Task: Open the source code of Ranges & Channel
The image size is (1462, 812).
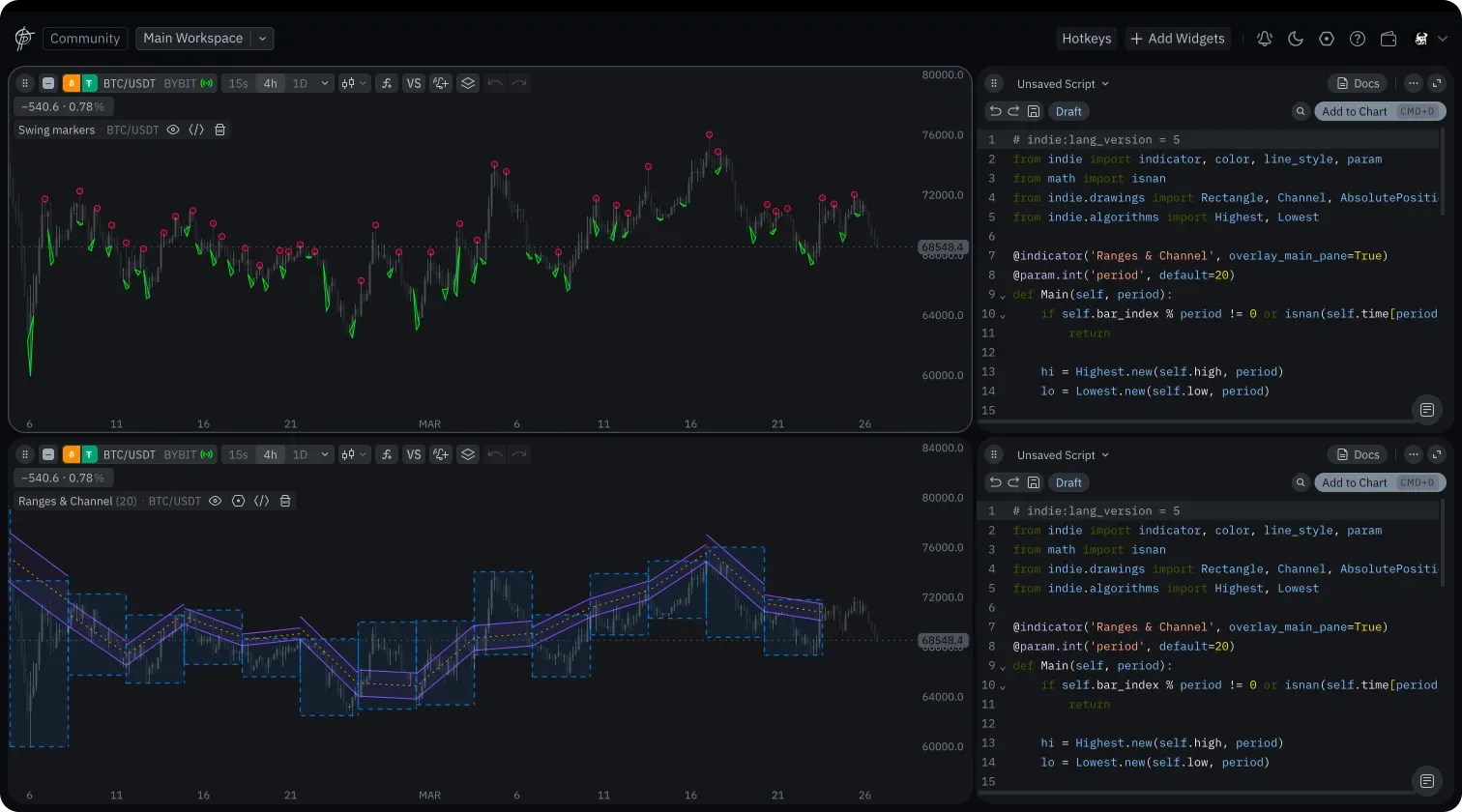Action: tap(261, 501)
